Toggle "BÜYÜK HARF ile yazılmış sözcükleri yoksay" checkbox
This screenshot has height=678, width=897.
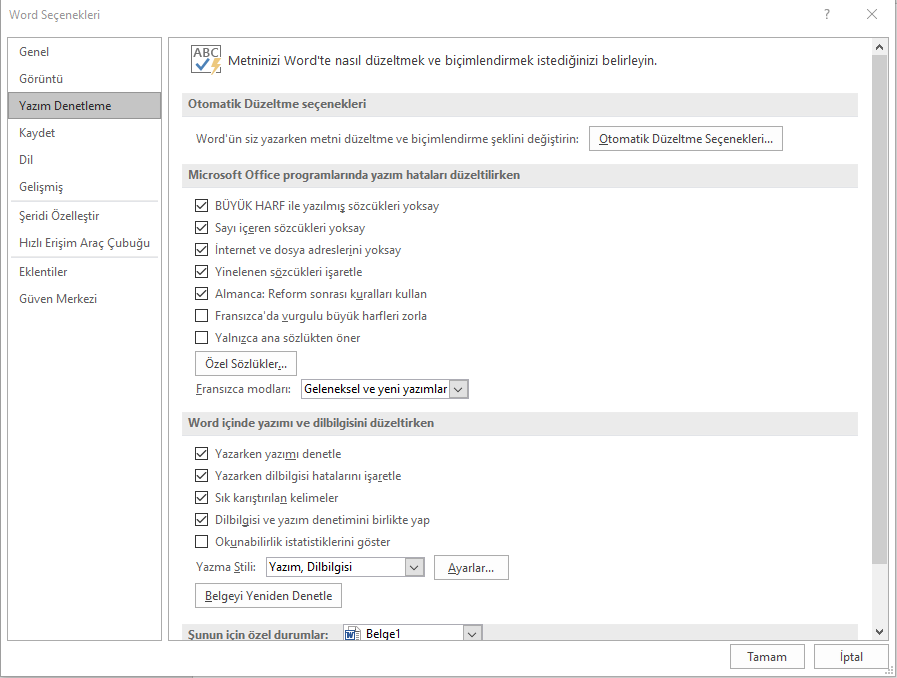point(202,206)
